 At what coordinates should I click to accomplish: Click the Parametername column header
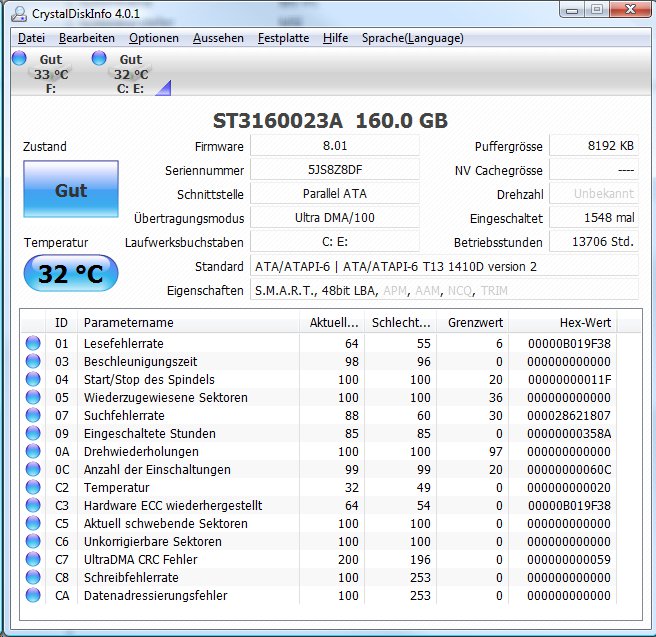(x=188, y=322)
